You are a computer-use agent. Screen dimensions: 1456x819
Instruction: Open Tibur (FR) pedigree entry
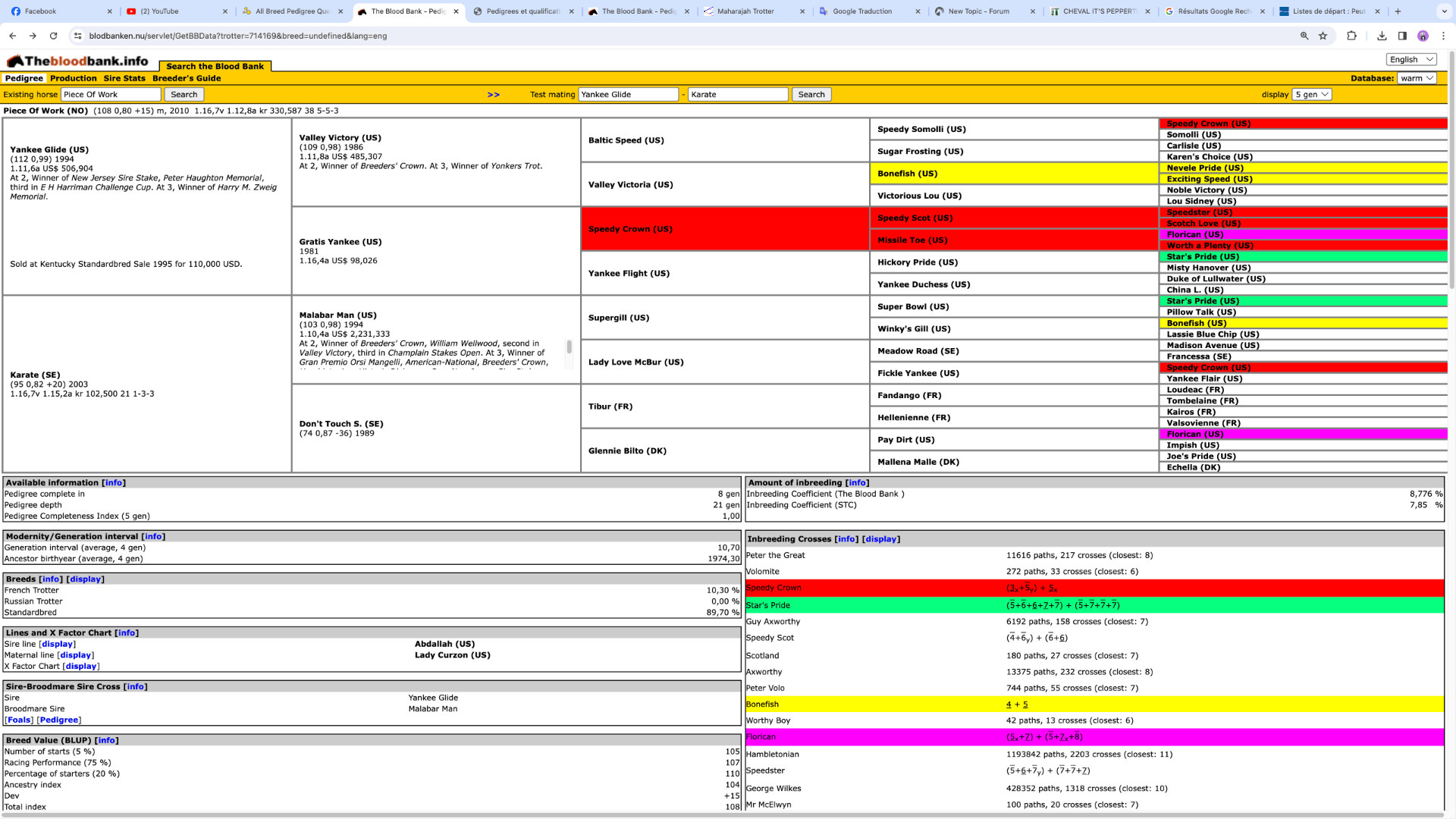point(610,406)
